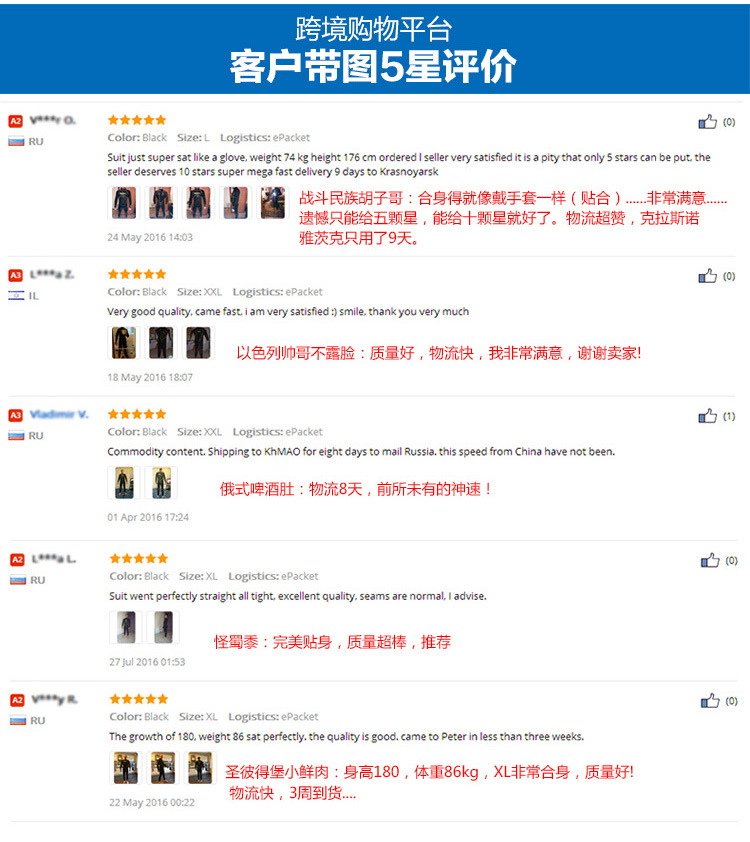750x842 pixels.
Task: Click reviewer name in last review
Action: click(54, 699)
